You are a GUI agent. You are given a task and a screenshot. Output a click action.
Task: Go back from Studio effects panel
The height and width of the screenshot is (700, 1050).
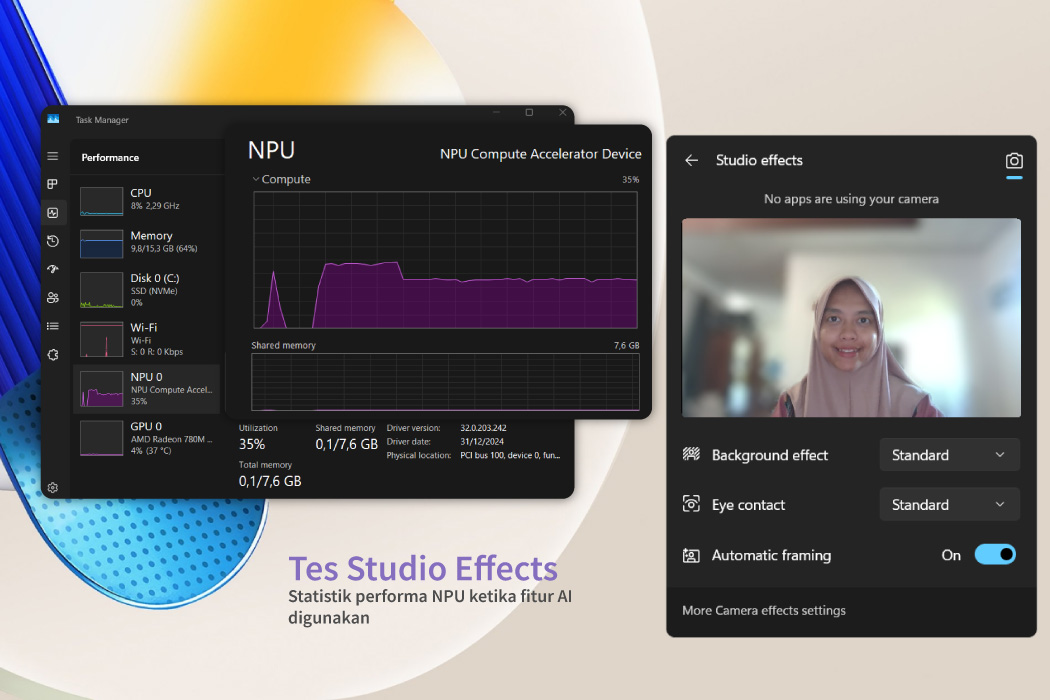(x=692, y=160)
